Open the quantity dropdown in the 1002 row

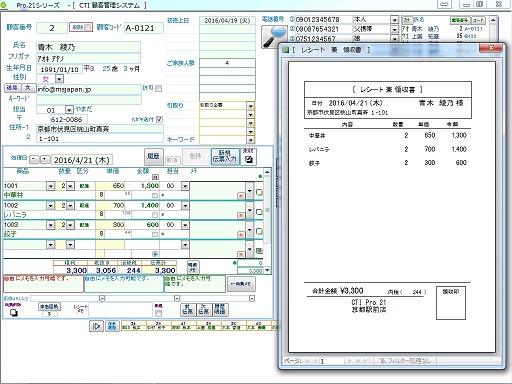pyautogui.click(x=70, y=206)
